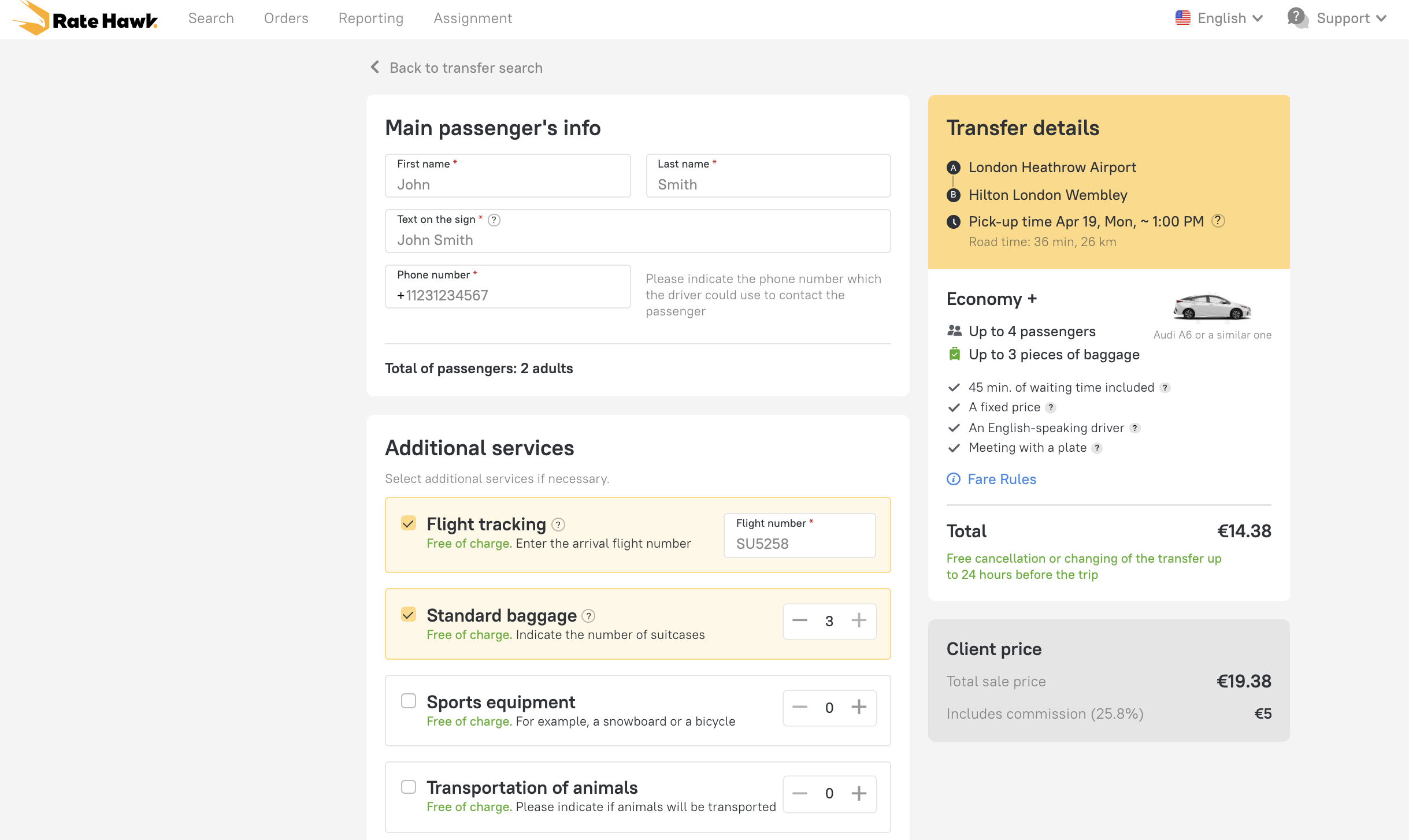Click the Total €14.38 price
The height and width of the screenshot is (840, 1409).
pyautogui.click(x=1244, y=531)
